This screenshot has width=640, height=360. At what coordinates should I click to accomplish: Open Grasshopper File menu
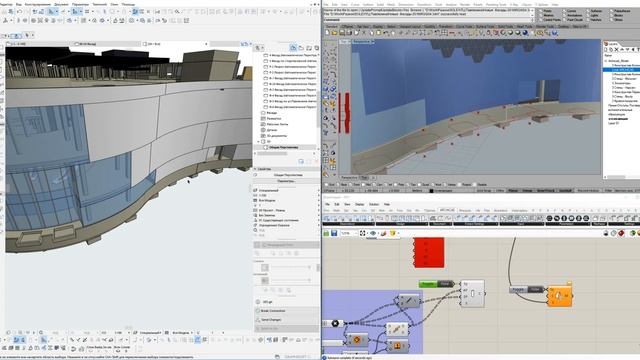coord(327,204)
